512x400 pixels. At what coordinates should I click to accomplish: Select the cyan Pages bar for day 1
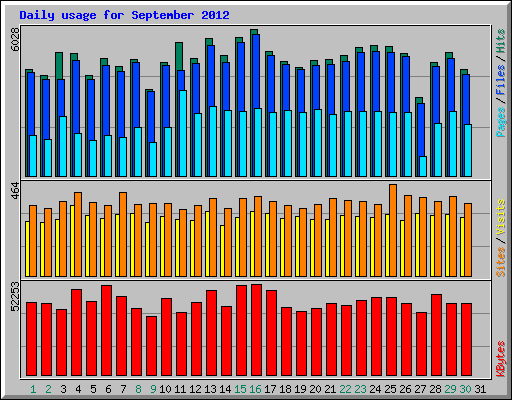pos(33,156)
